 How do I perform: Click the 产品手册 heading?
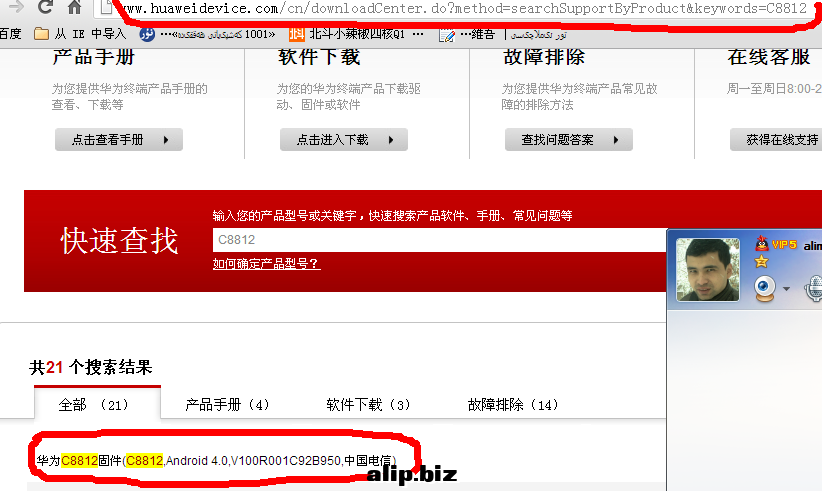[x=94, y=57]
